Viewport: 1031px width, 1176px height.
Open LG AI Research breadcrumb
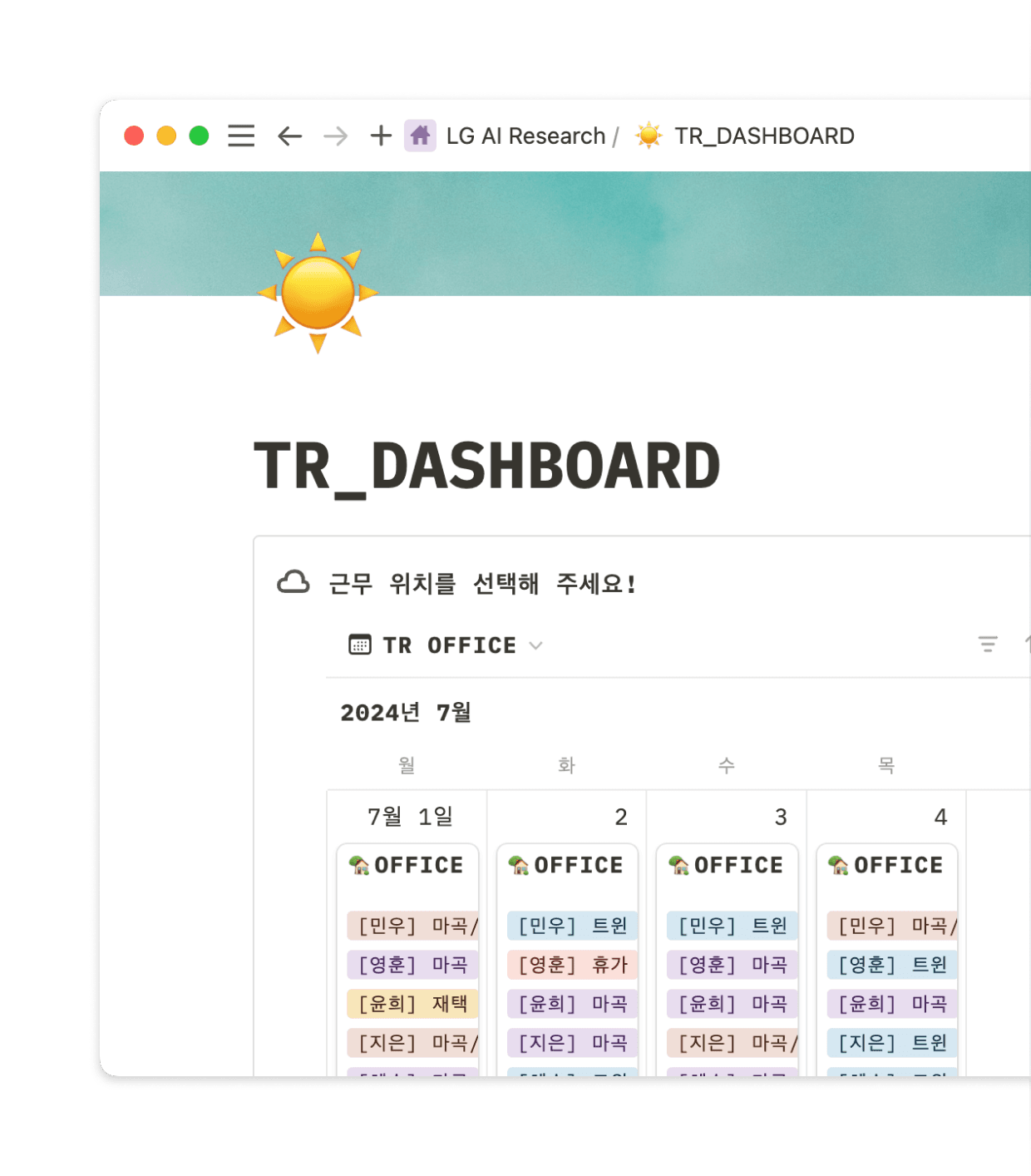(x=525, y=136)
